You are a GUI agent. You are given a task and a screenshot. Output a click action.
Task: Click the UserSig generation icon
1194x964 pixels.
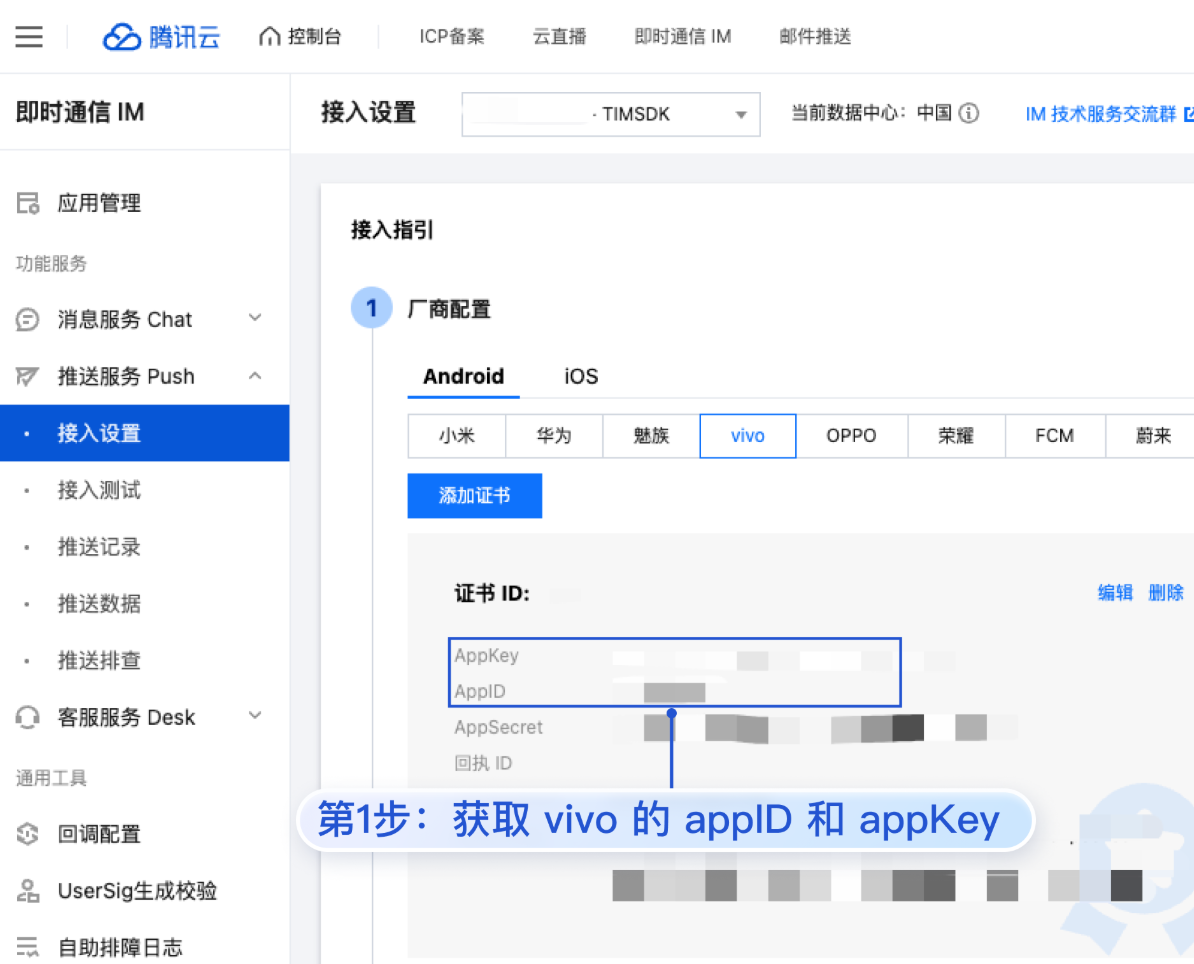pyautogui.click(x=28, y=891)
